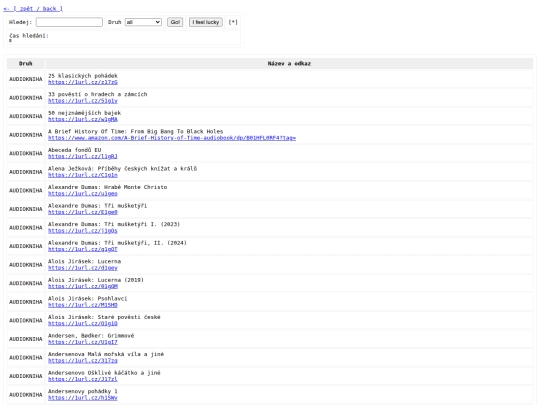Image resolution: width=540 pixels, height=405 pixels.
Task: Open link under Tři mušketýři, II. (2024)
Action: click(83, 250)
